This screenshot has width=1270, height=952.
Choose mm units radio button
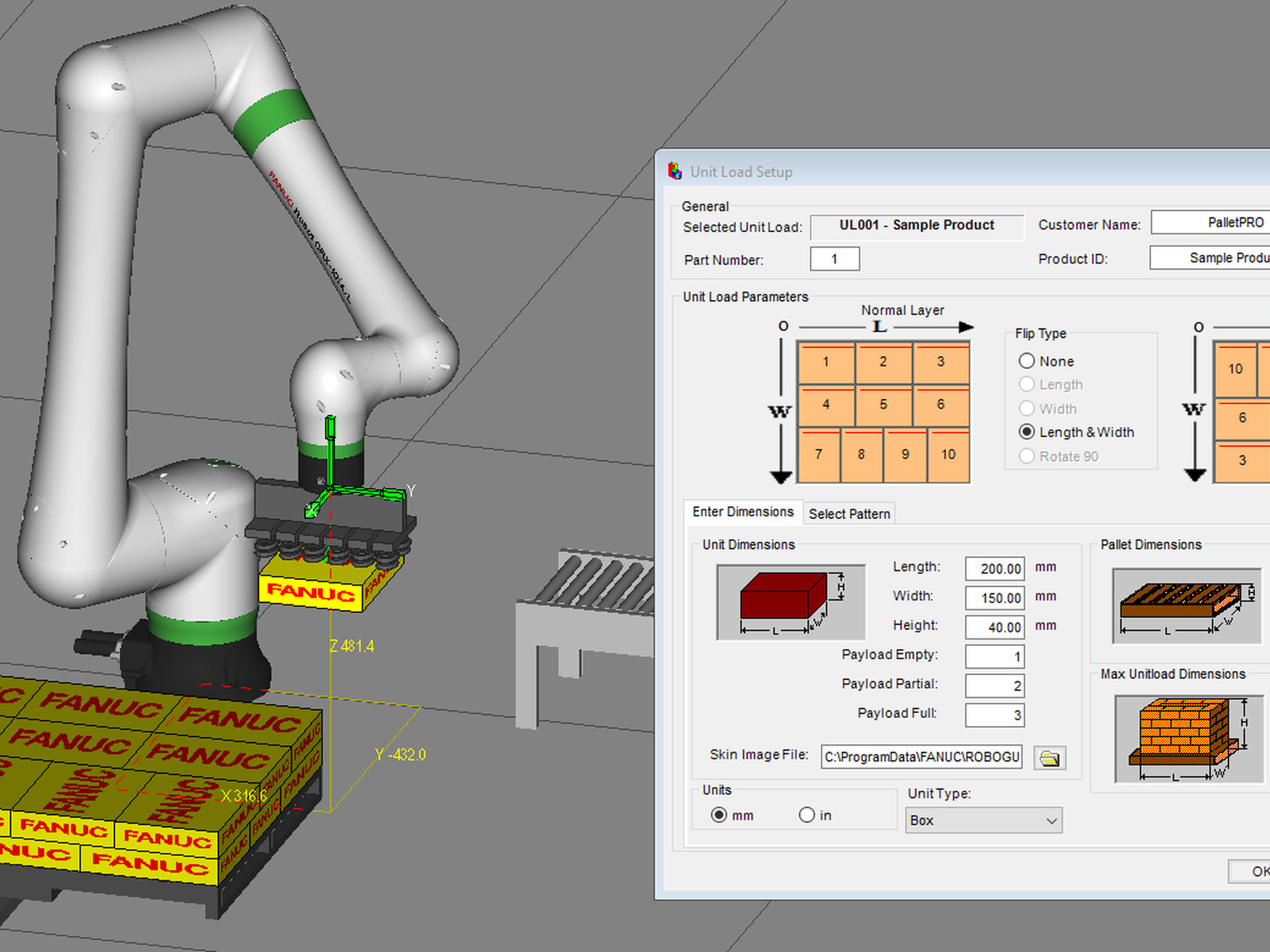(719, 815)
